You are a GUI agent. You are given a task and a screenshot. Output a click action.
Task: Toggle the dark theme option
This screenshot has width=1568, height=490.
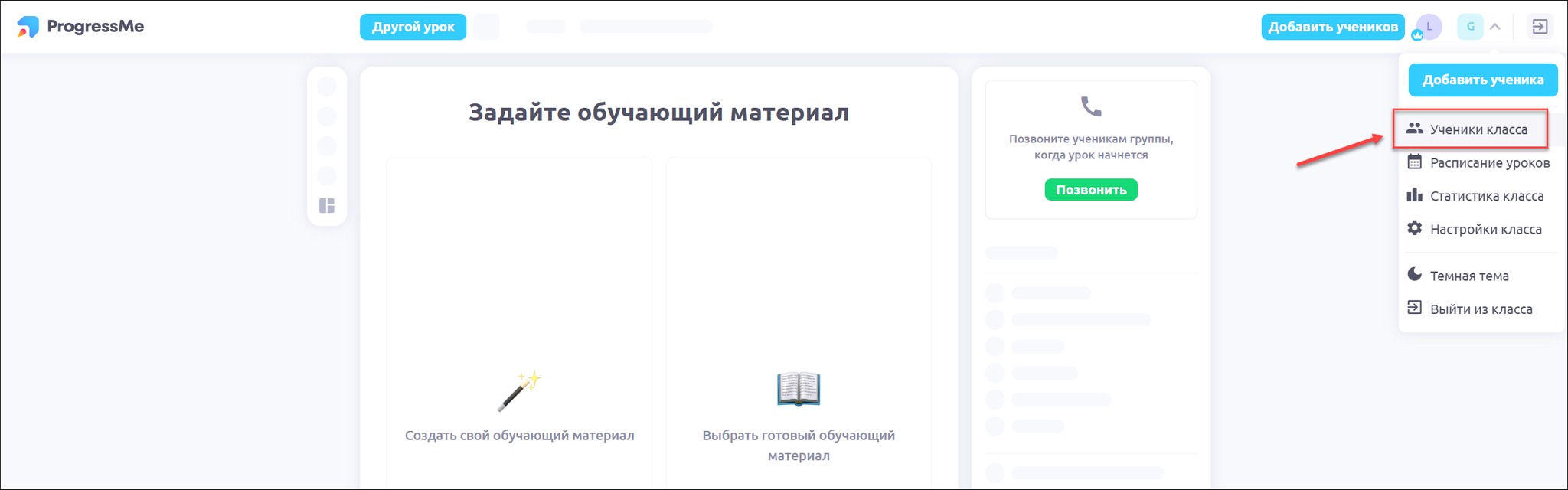1468,276
